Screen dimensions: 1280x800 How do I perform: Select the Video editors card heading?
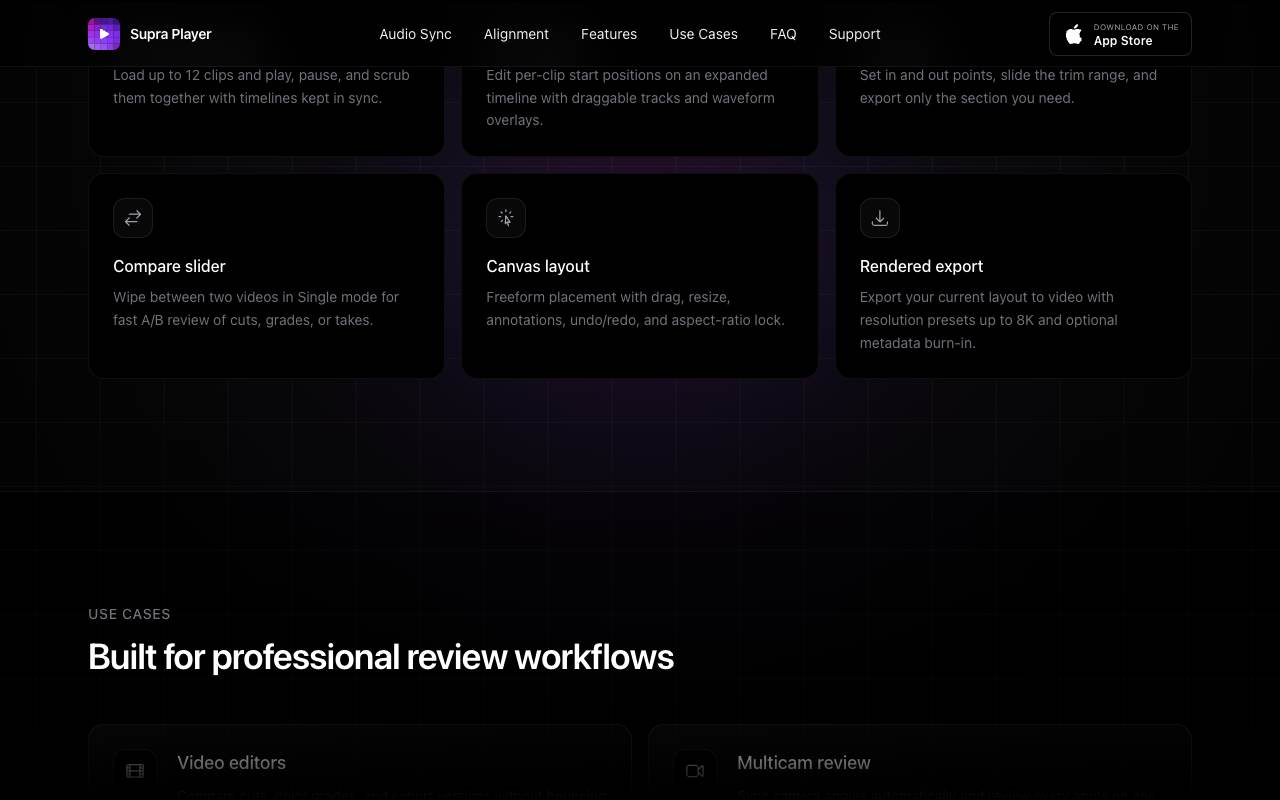231,762
